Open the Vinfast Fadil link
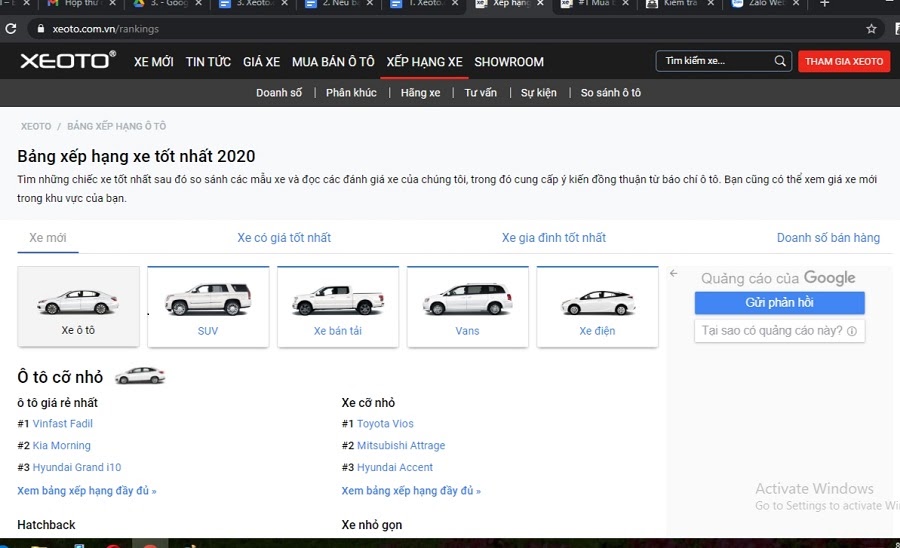Viewport: 900px width, 548px height. (x=62, y=424)
